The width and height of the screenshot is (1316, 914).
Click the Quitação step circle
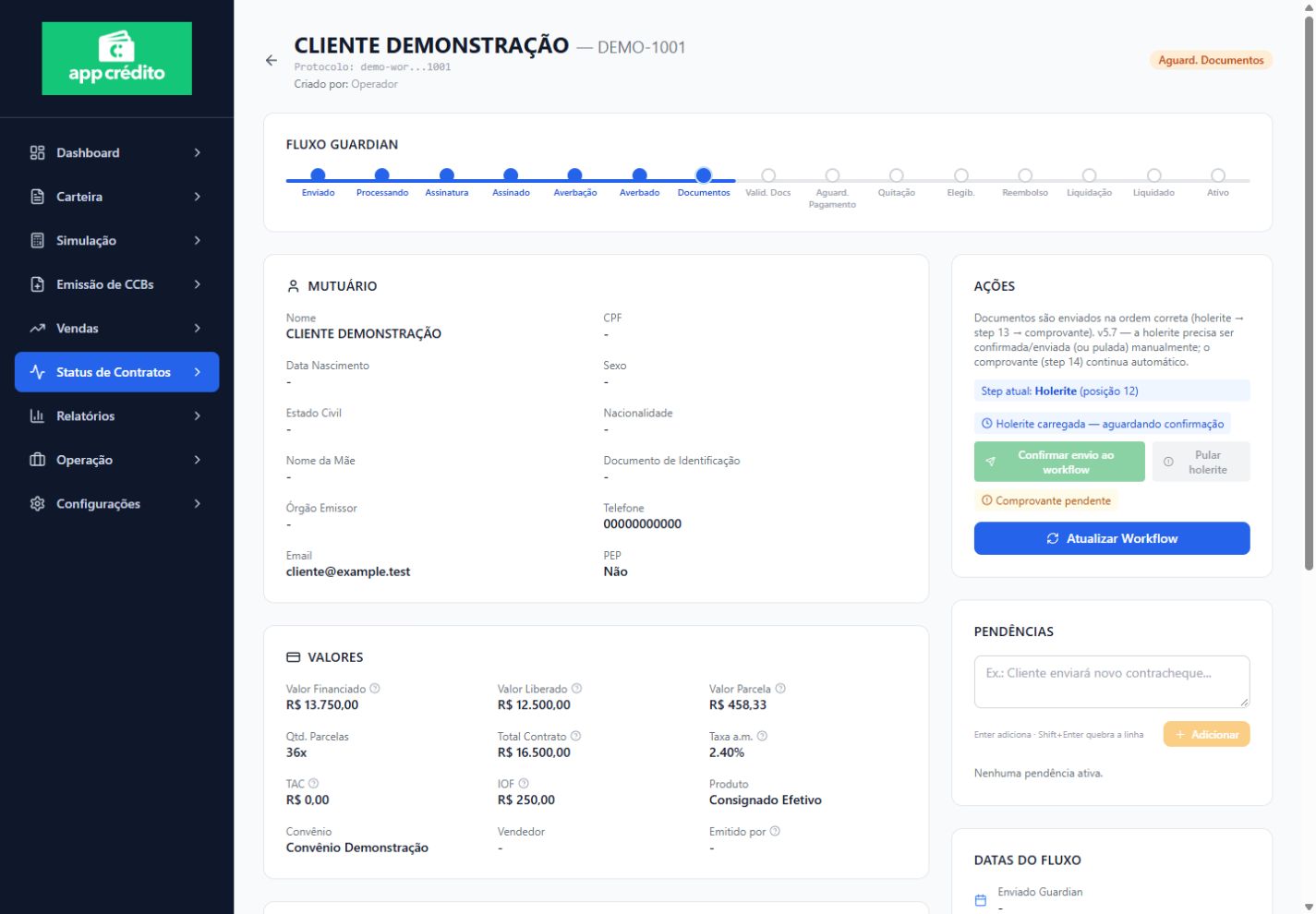(897, 174)
